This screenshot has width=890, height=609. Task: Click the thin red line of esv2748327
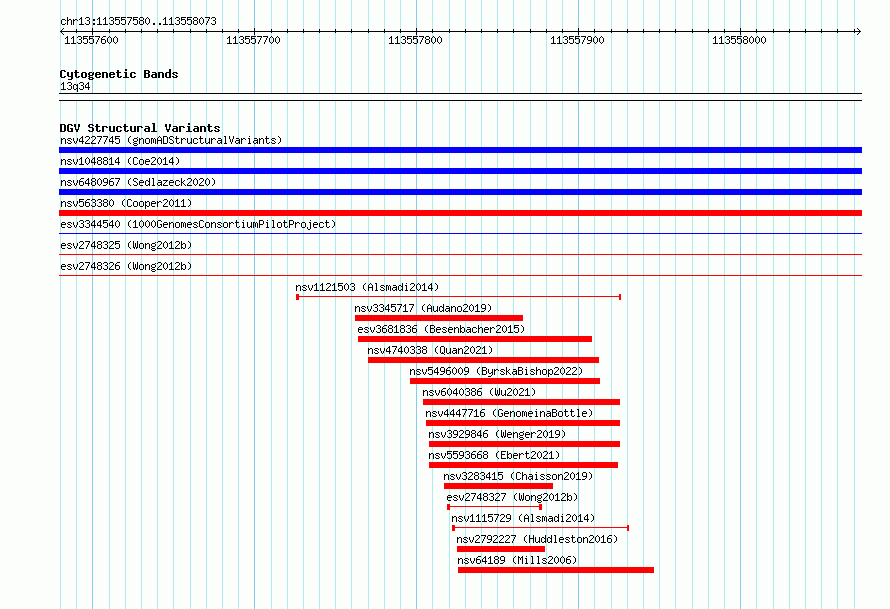click(x=494, y=507)
